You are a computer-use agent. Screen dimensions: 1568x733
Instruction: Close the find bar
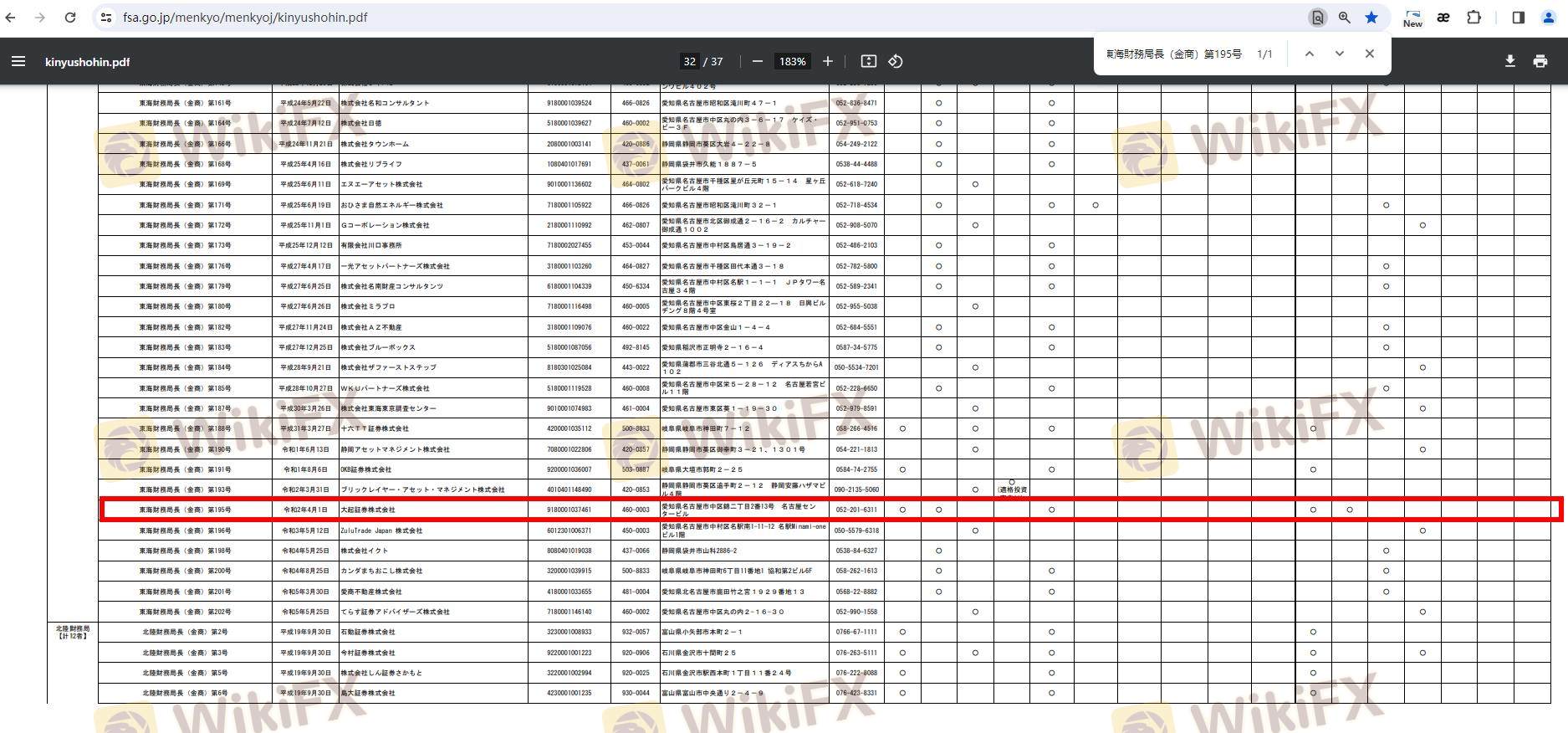point(1370,54)
